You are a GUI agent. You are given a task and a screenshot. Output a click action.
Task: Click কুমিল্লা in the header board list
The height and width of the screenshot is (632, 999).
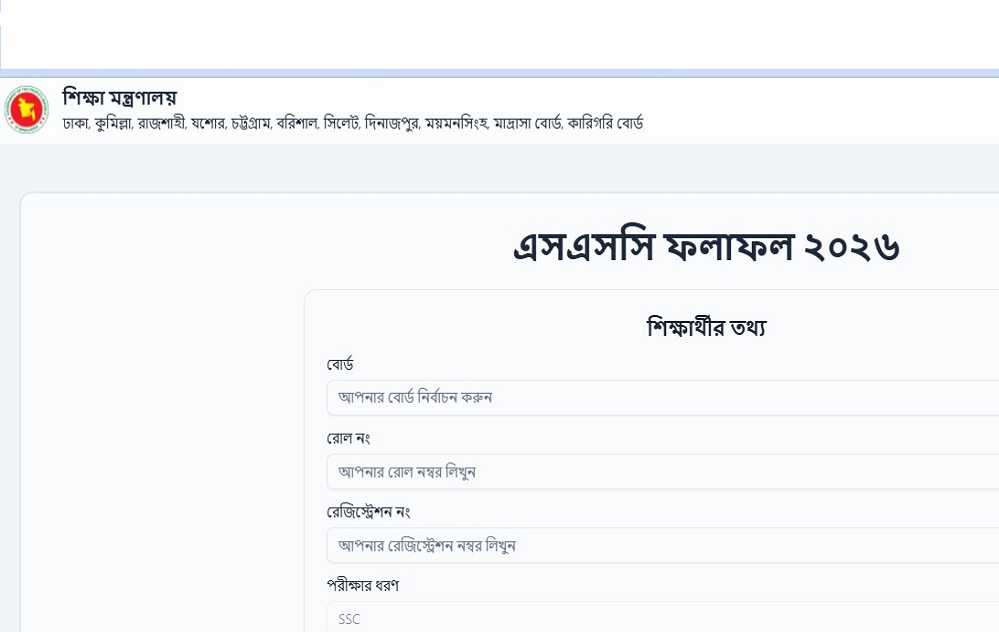[113, 123]
